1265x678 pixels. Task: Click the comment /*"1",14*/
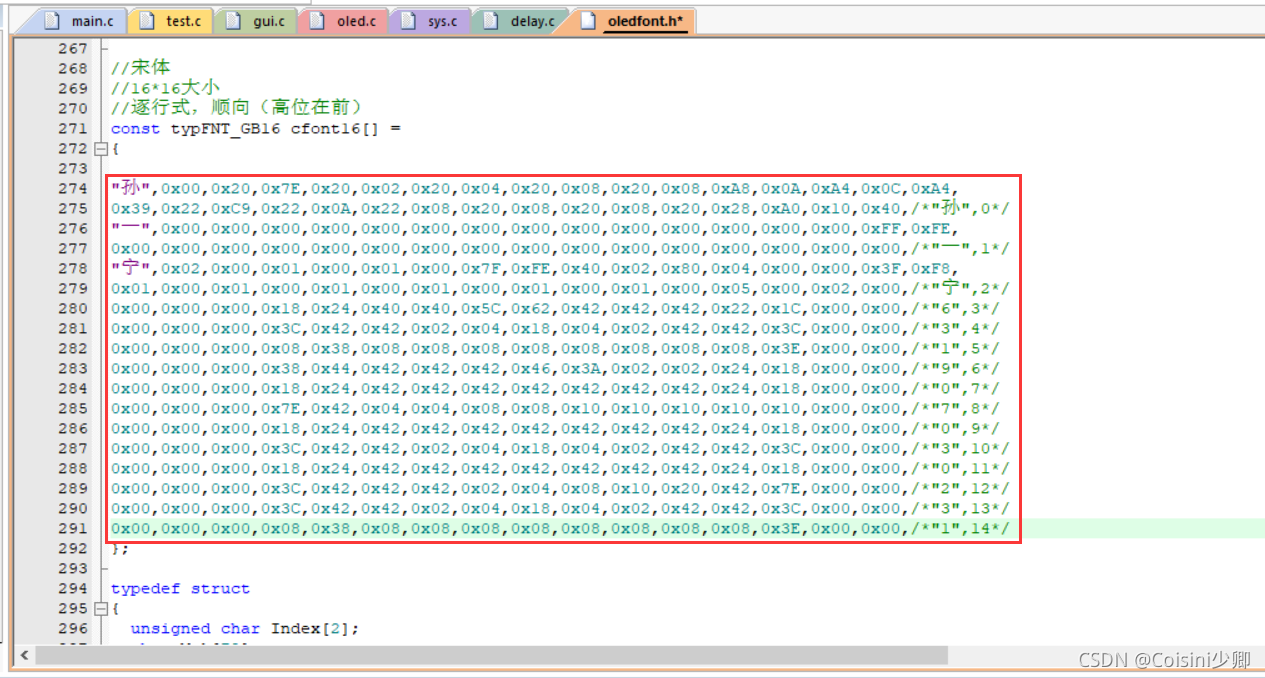pyautogui.click(x=960, y=528)
